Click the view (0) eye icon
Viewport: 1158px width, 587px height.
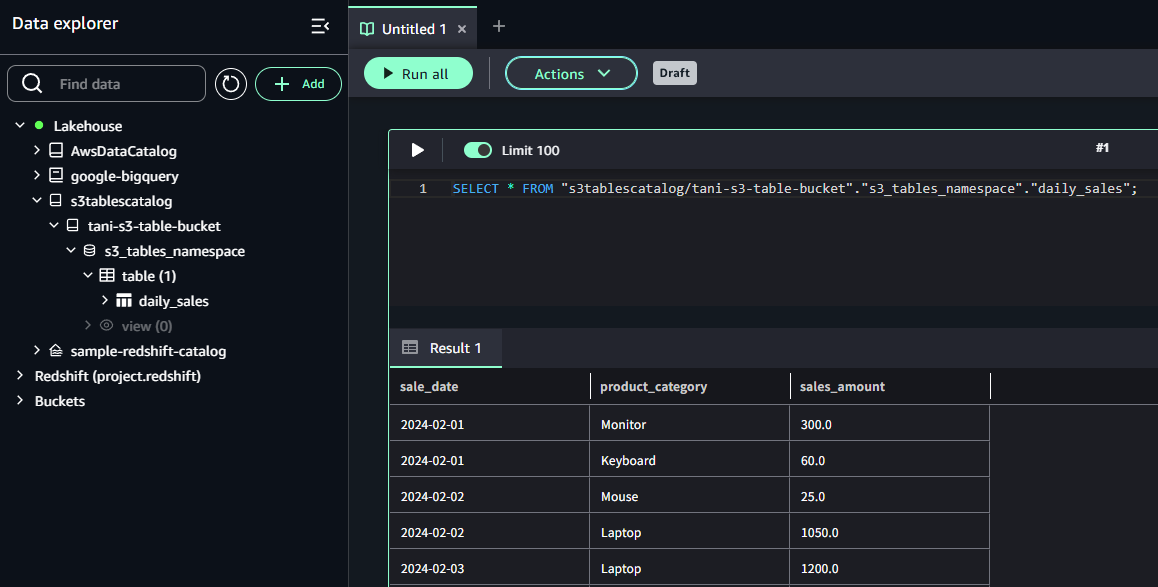click(106, 326)
